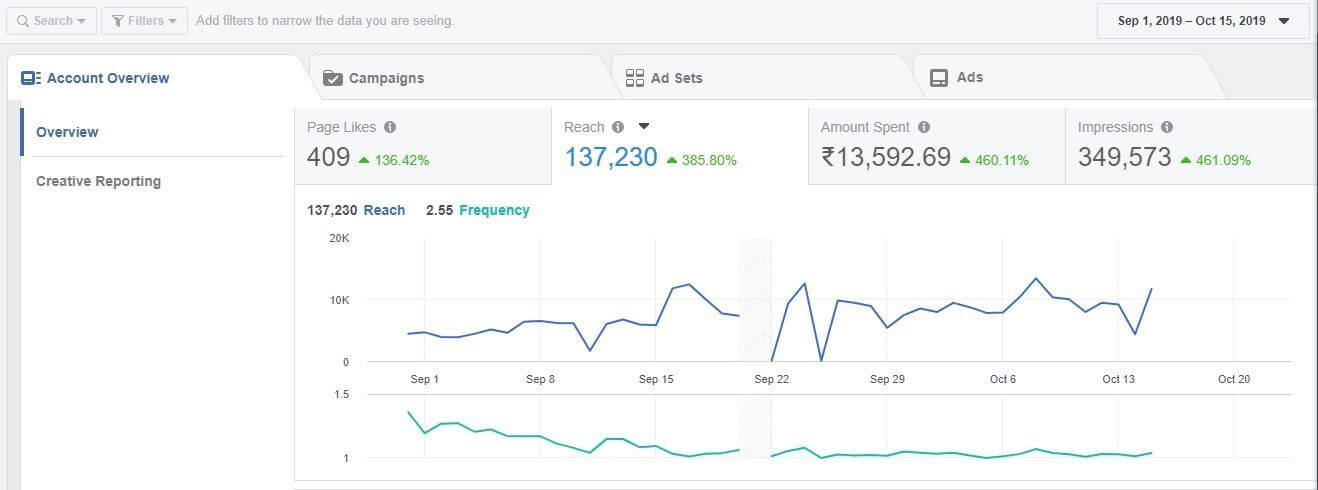This screenshot has height=490, width=1318.
Task: Click the funnel icon in Filters
Action: [118, 21]
